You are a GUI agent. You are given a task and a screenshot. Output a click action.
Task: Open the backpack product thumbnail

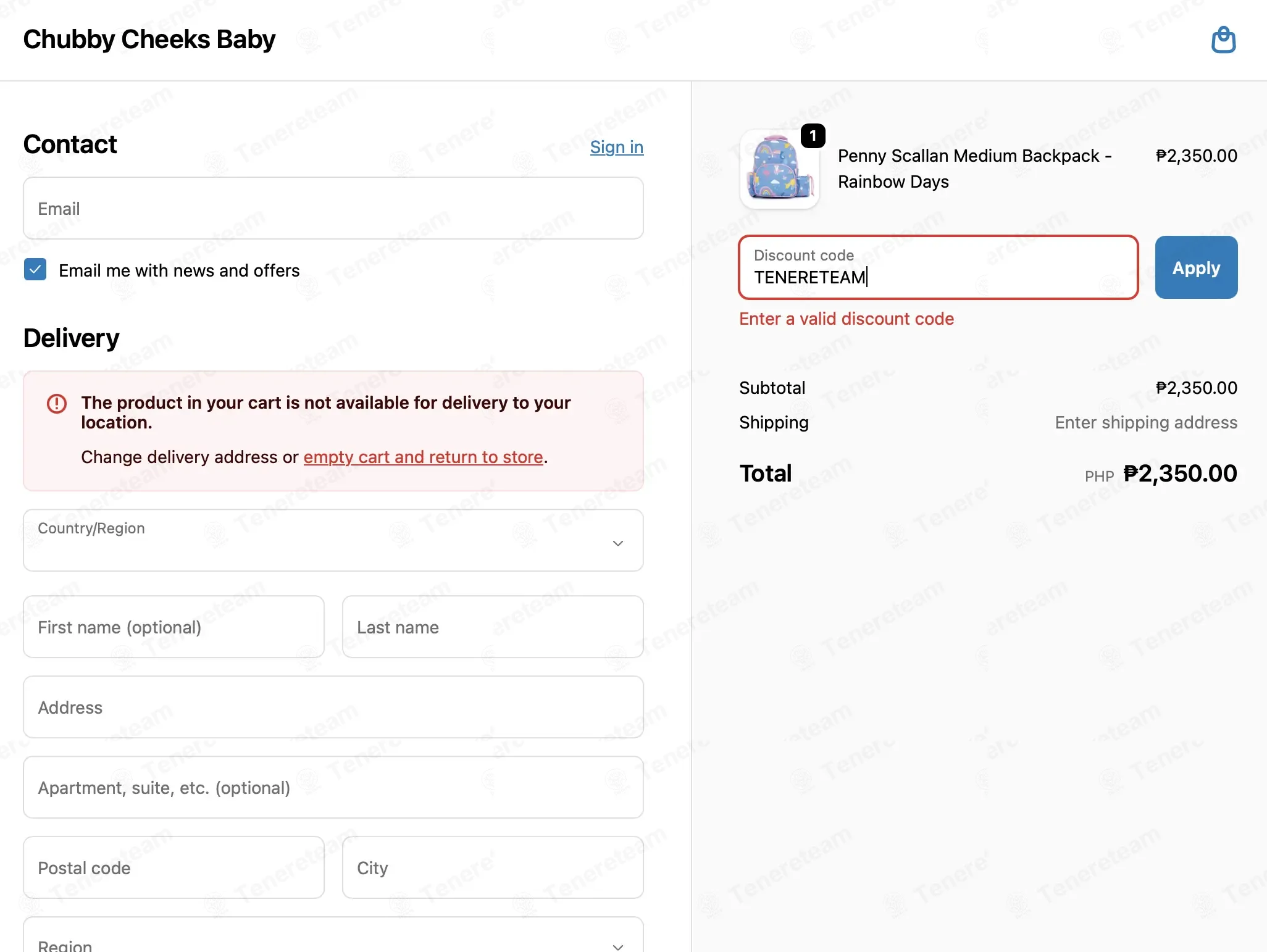click(x=779, y=169)
